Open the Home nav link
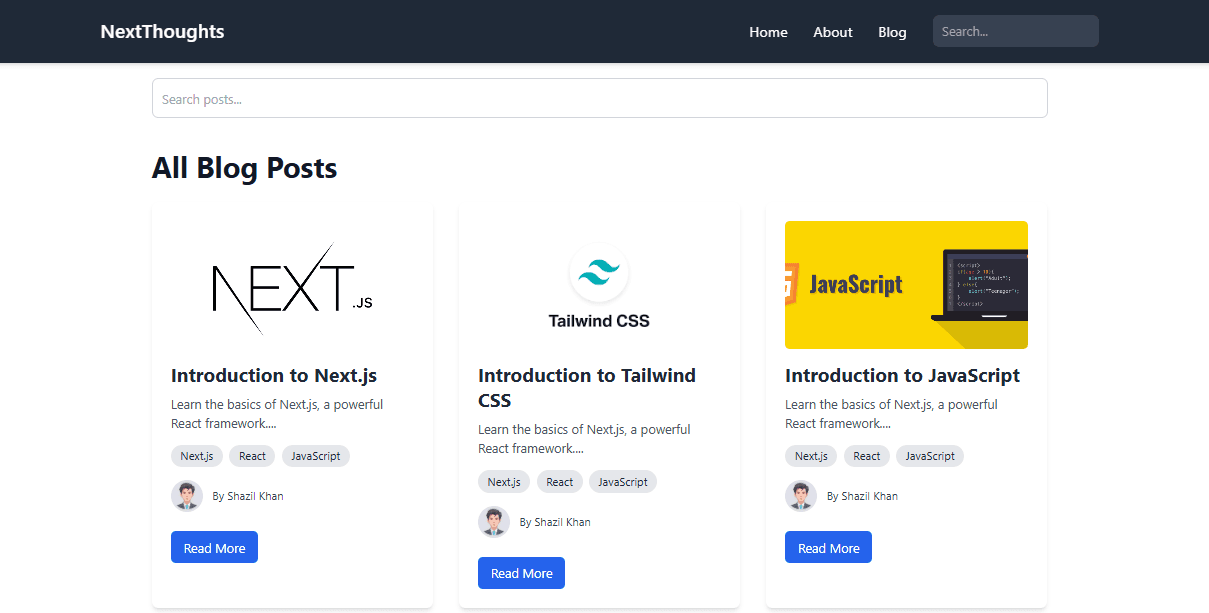Screen dimensions: 1209x613 [768, 32]
